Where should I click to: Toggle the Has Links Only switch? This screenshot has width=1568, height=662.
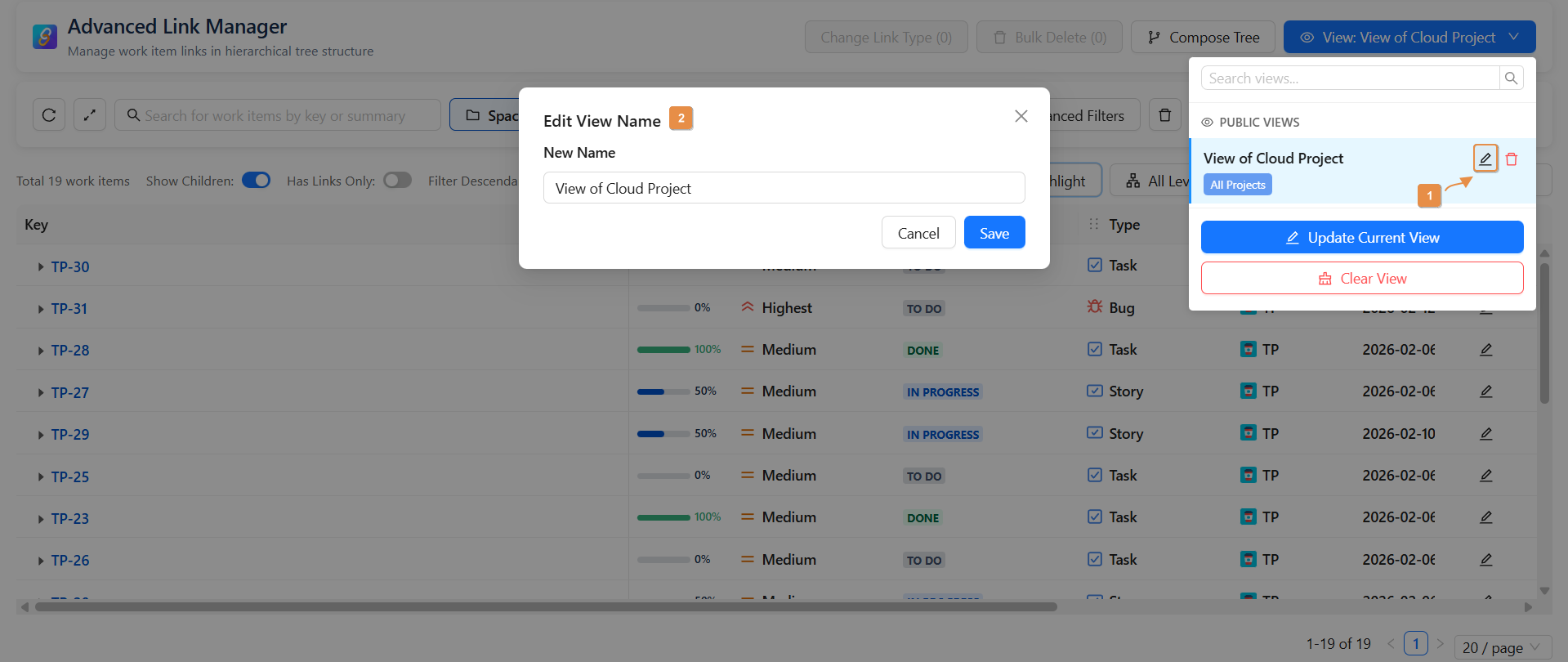tap(398, 180)
